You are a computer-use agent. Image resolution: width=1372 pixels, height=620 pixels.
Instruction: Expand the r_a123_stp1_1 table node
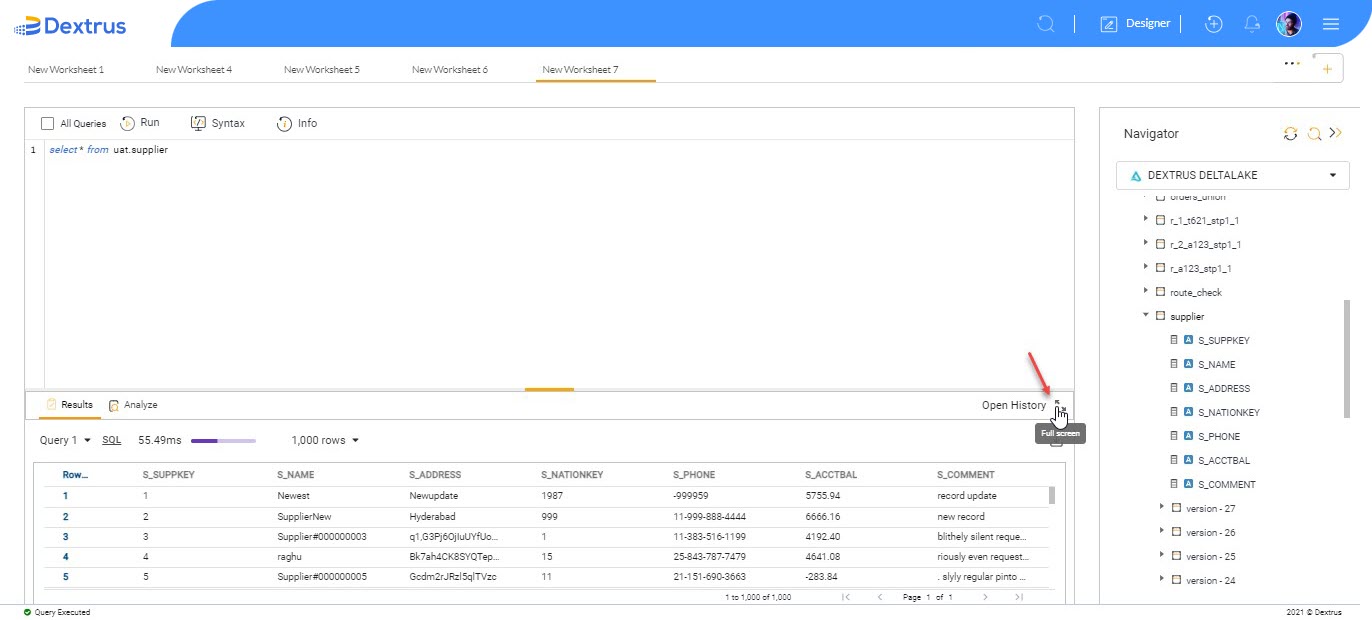pyautogui.click(x=1146, y=268)
